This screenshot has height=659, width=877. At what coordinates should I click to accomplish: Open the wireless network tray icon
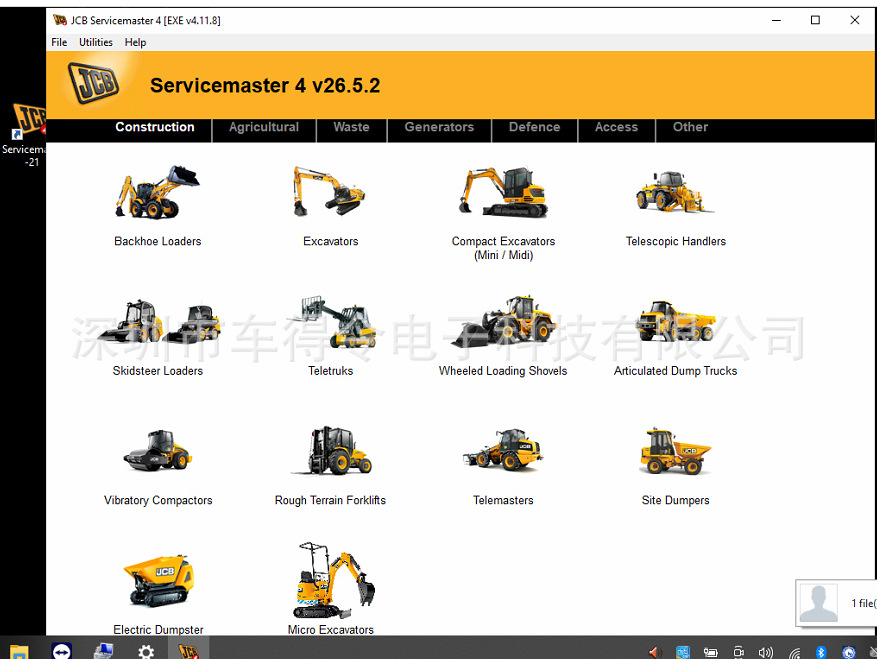pos(794,652)
